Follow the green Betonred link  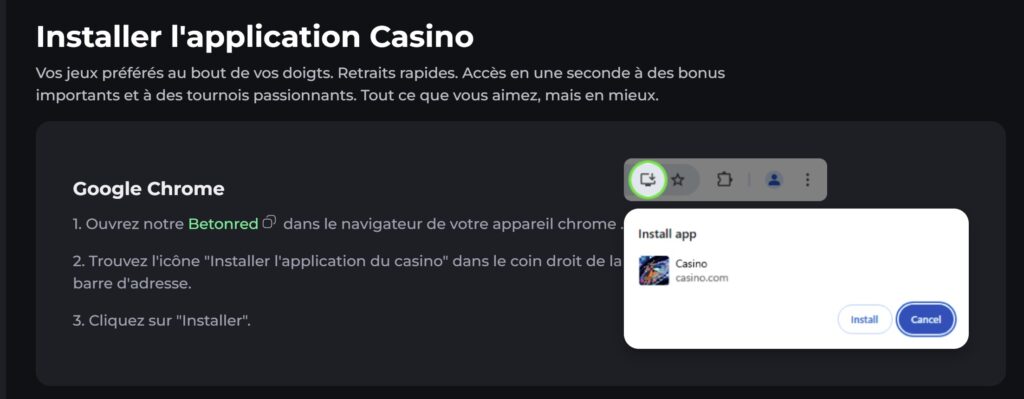tap(223, 224)
